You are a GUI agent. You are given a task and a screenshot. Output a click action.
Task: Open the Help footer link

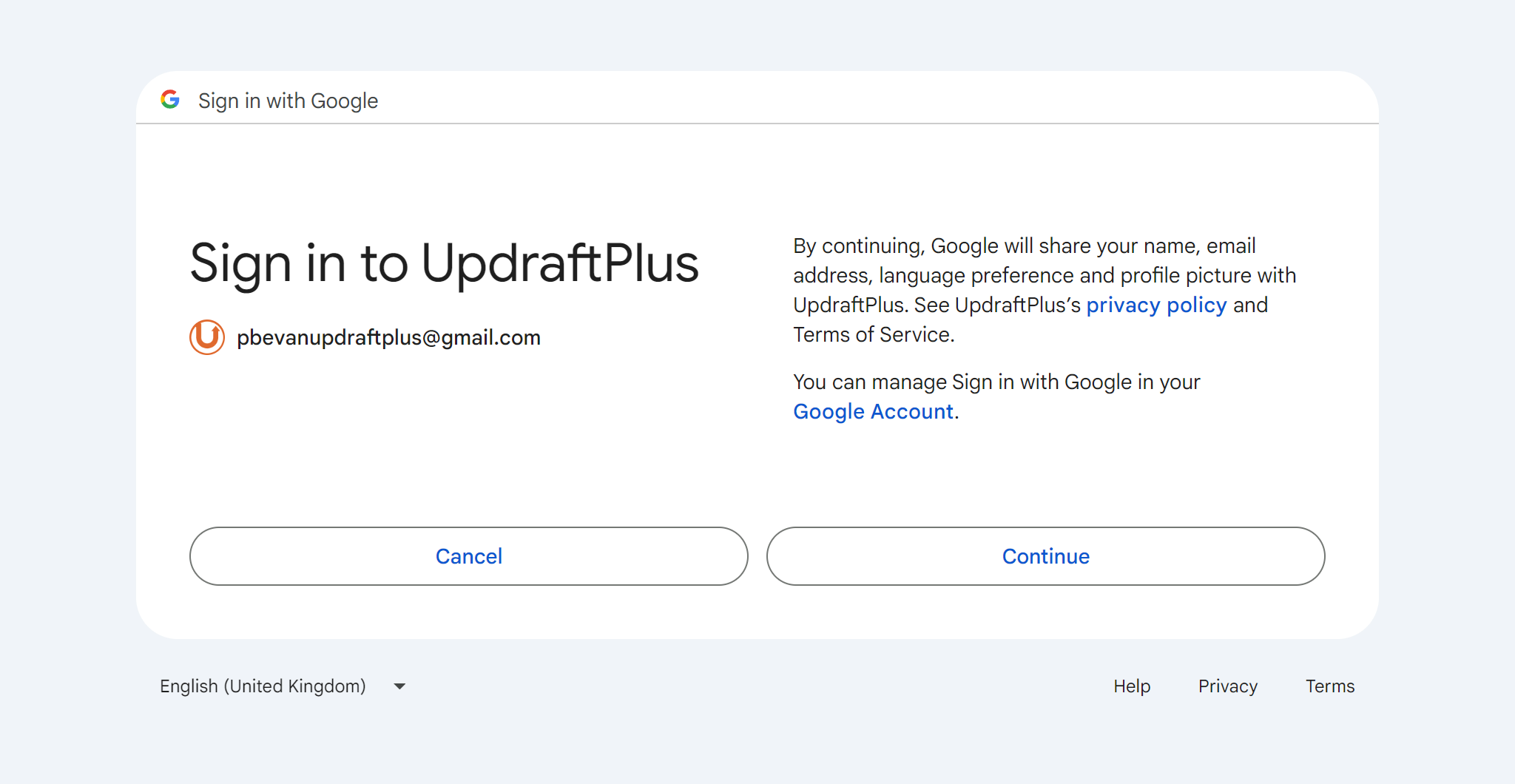point(1132,686)
